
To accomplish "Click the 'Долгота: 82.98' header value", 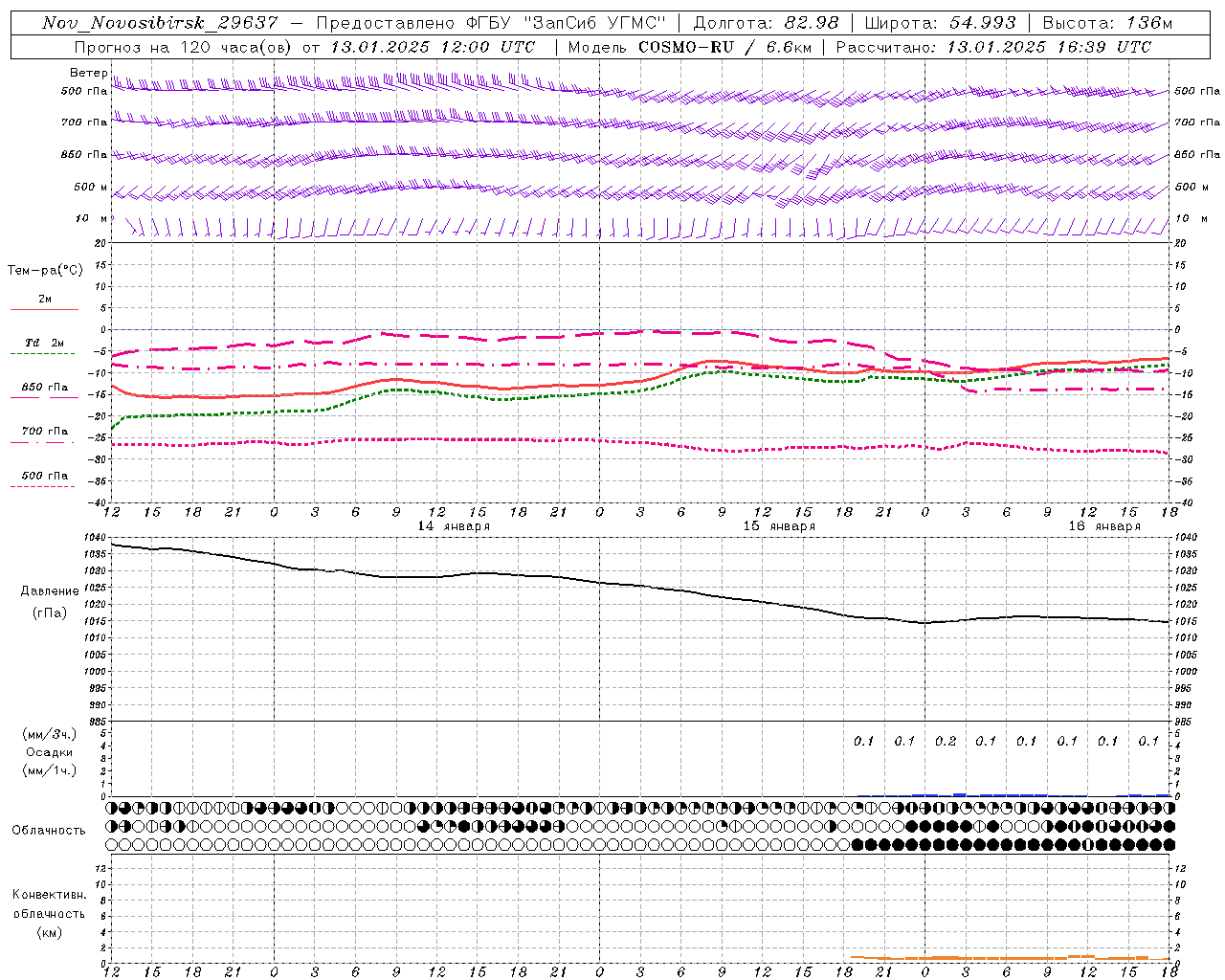I will [x=766, y=23].
